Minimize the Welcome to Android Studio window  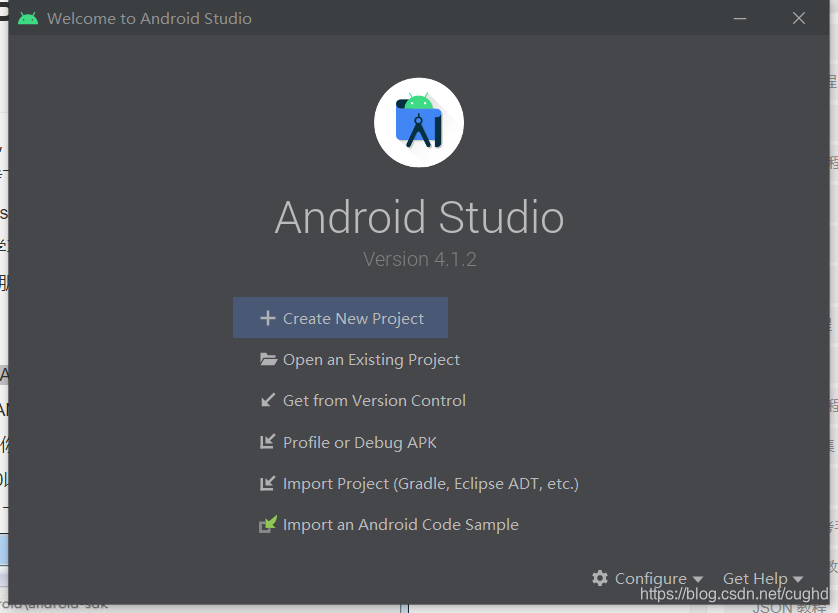click(740, 19)
